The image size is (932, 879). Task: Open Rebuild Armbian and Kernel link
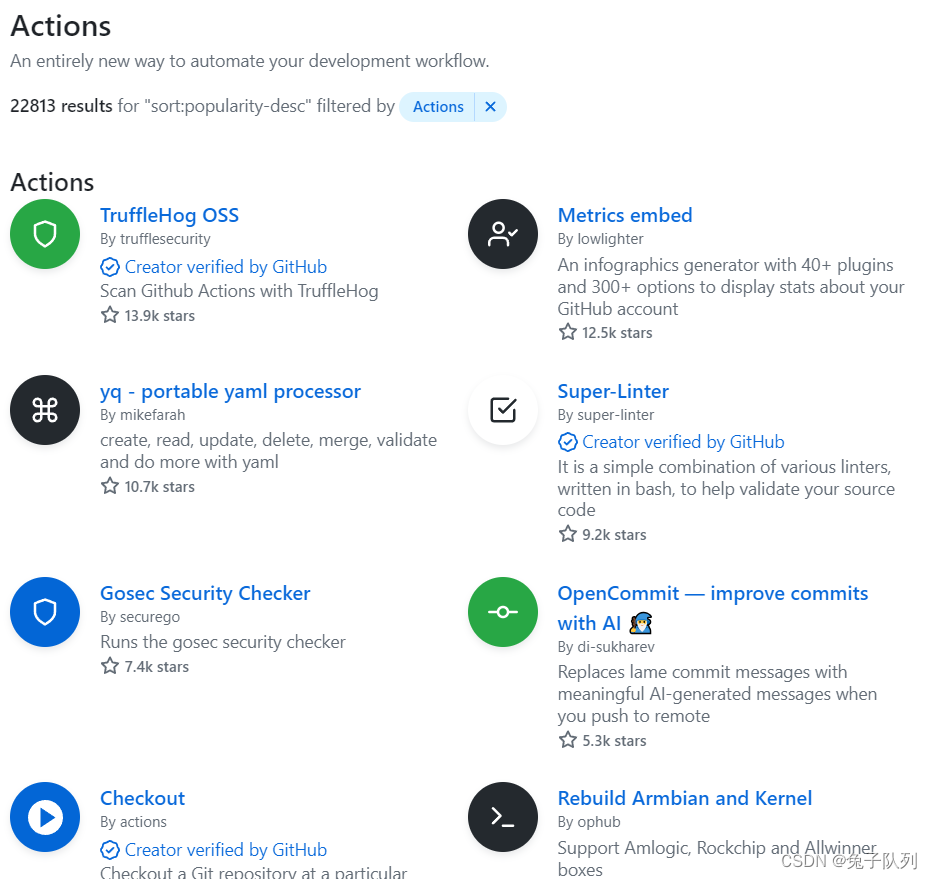click(x=685, y=798)
